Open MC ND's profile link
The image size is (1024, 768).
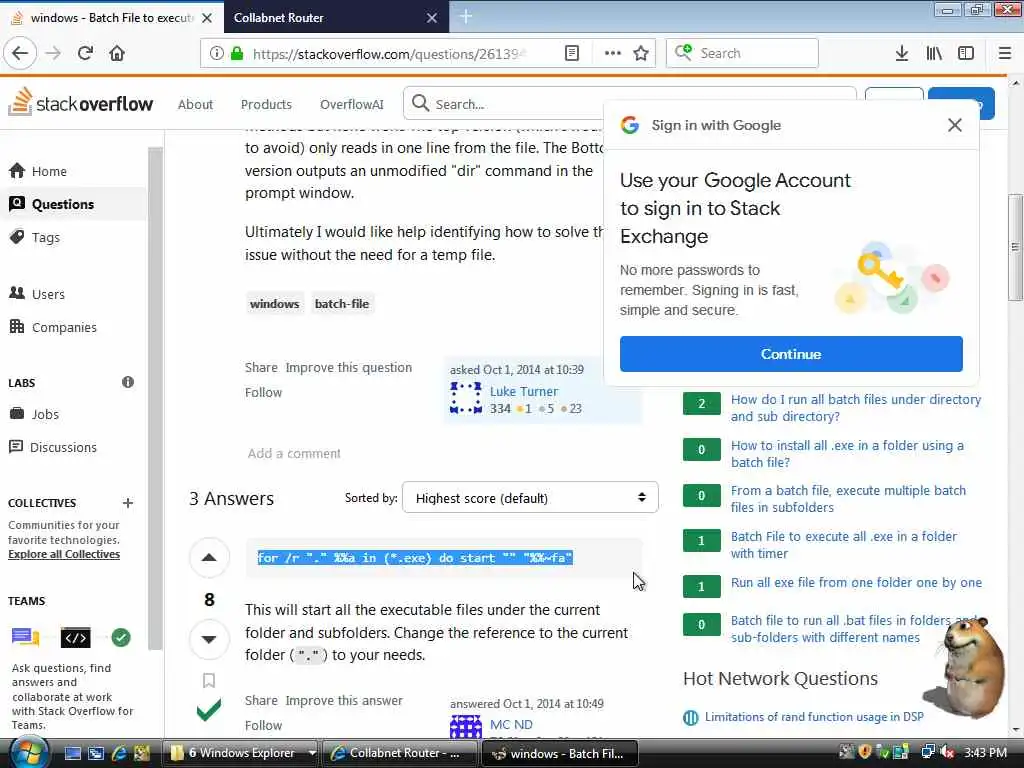(x=511, y=724)
